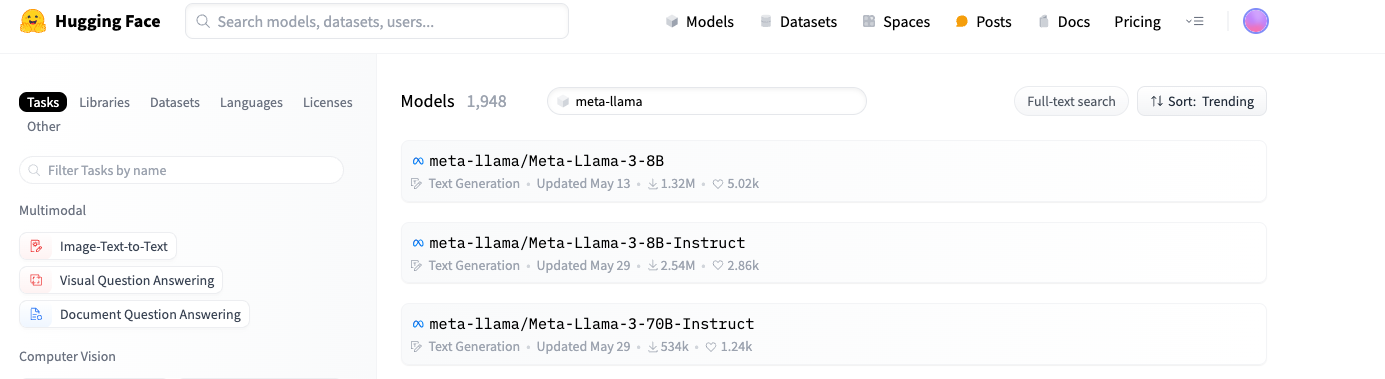This screenshot has width=1385, height=379.
Task: Focus the Filter Tasks by name field
Action: (x=181, y=170)
